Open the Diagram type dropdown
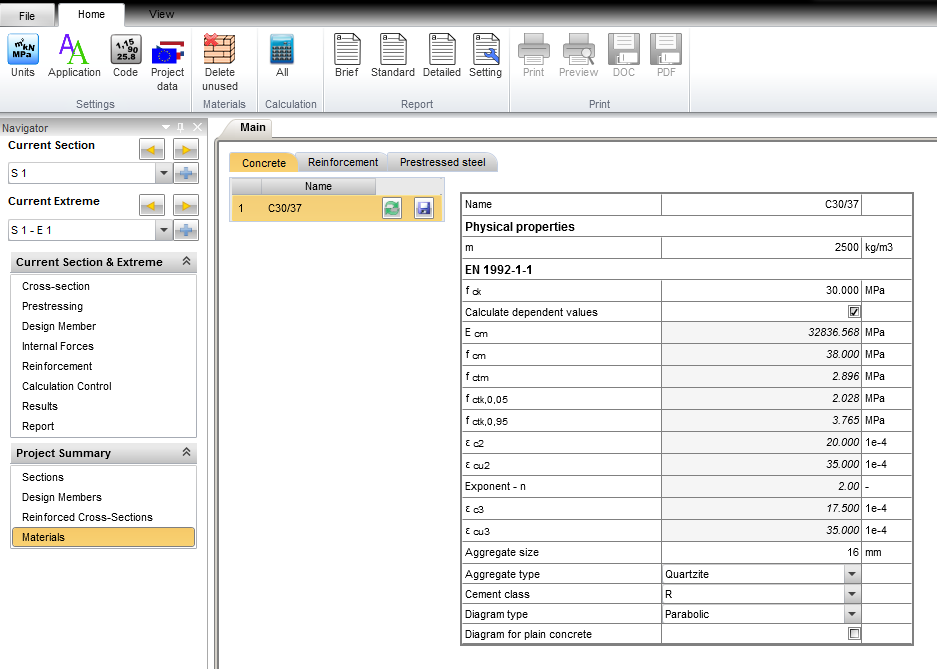This screenshot has width=937, height=669. pos(852,613)
